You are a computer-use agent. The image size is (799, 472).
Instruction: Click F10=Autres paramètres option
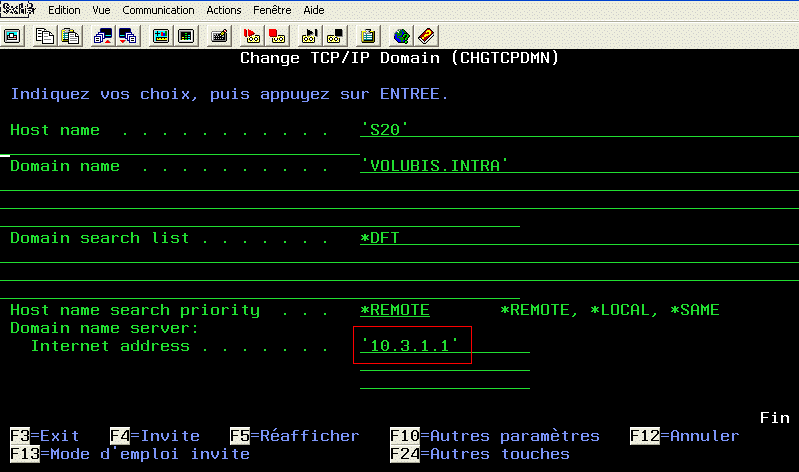click(x=495, y=436)
